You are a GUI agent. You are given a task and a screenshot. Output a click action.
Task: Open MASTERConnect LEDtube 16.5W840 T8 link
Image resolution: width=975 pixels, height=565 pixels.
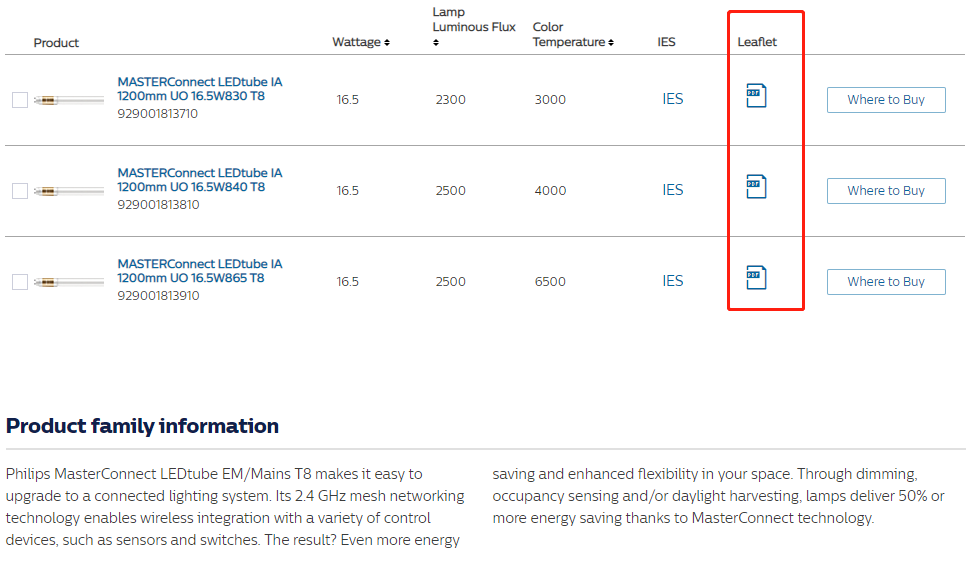tap(200, 180)
